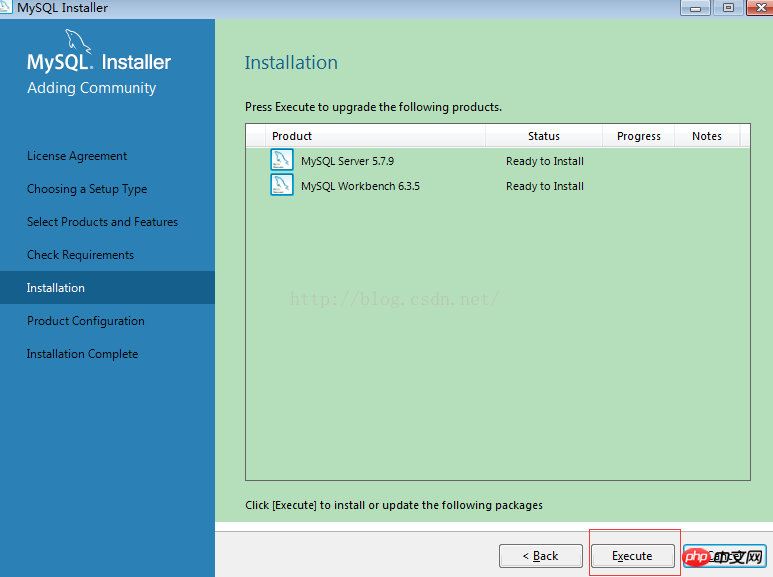Image resolution: width=773 pixels, height=577 pixels.
Task: Select the MySQL Server 5.7.9 row text
Action: coord(348,161)
